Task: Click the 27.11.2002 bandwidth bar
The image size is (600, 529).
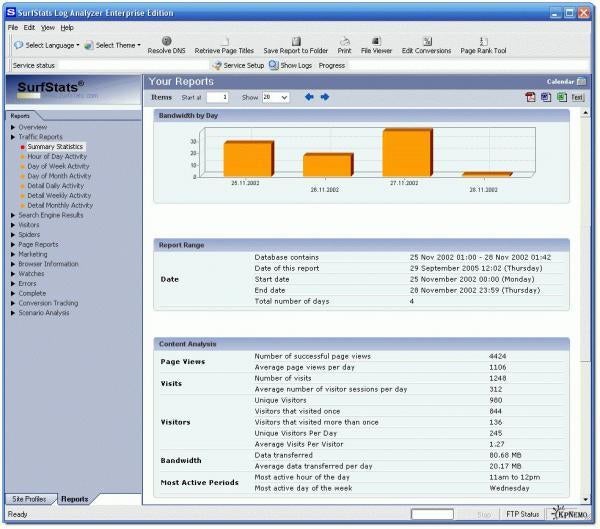Action: pos(408,153)
